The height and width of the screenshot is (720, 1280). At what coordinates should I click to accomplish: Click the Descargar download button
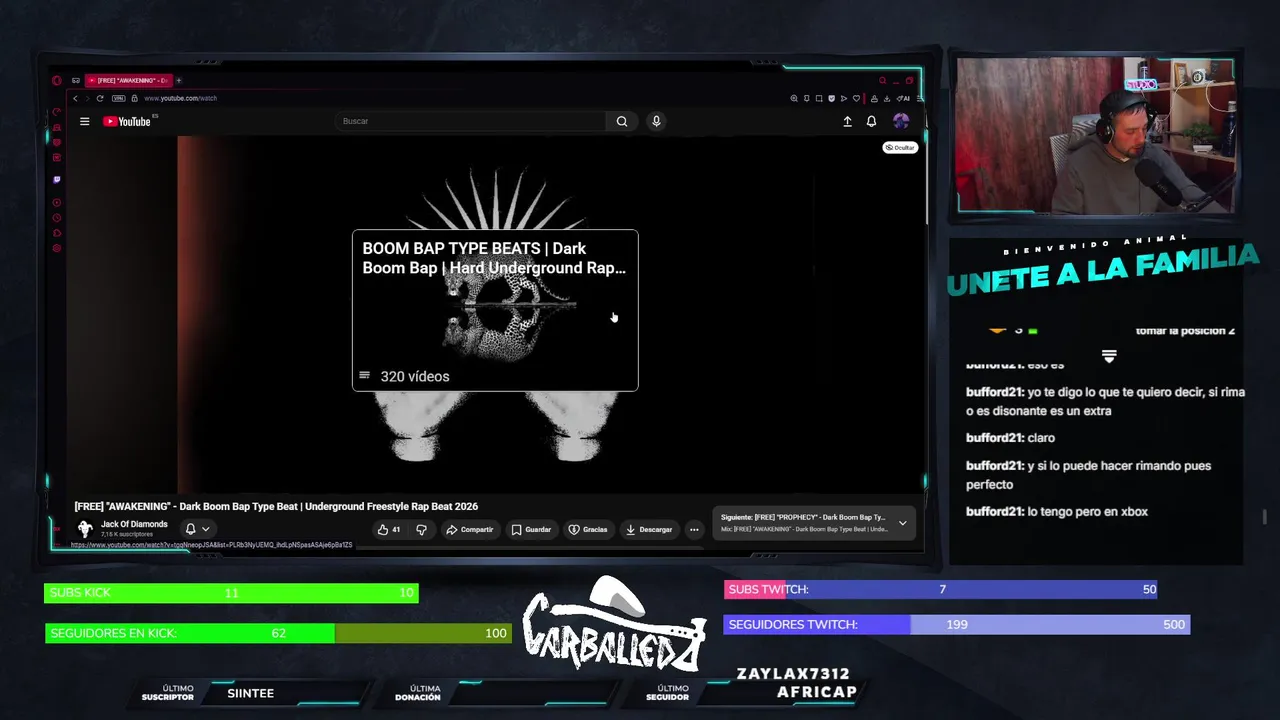click(x=649, y=529)
